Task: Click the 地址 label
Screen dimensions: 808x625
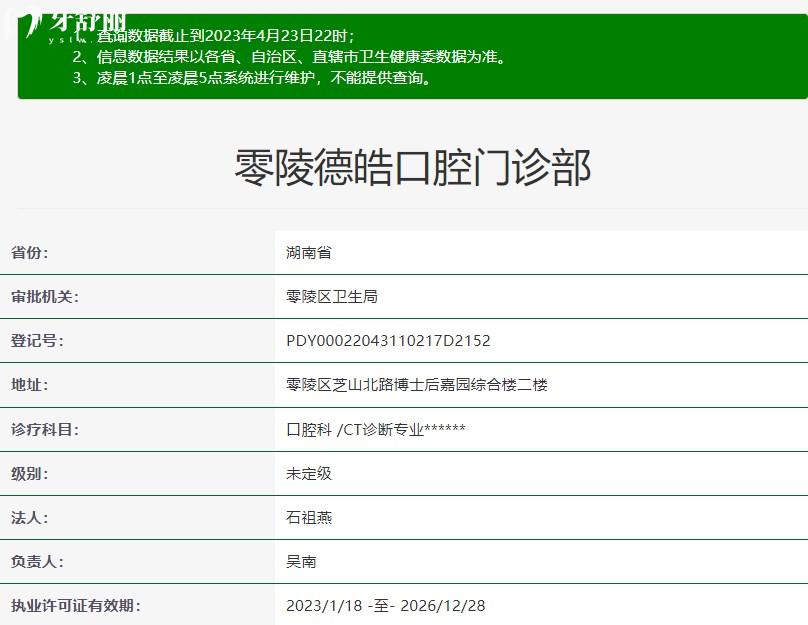Action: coord(29,385)
